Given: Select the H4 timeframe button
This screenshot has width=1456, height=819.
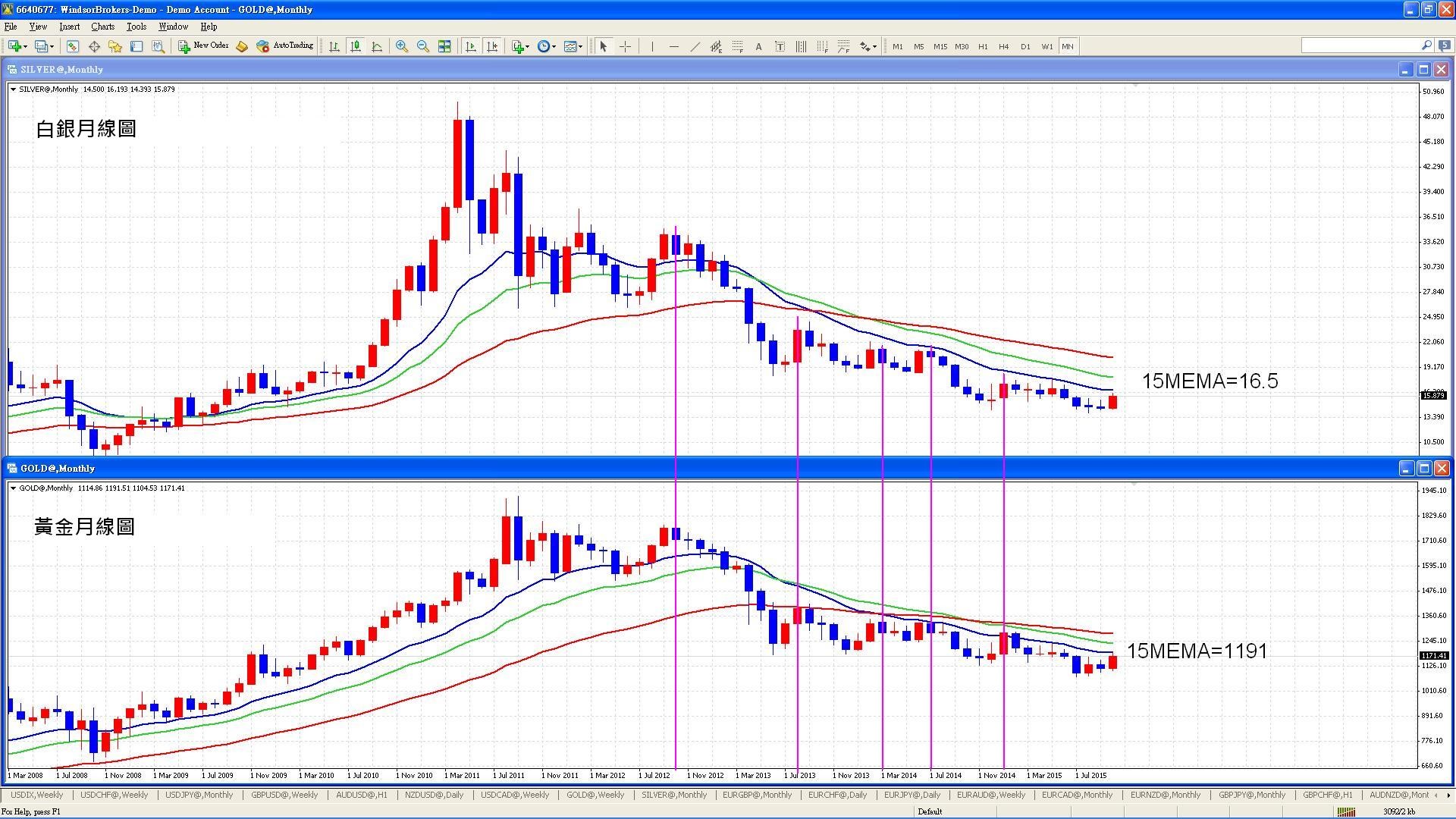Looking at the screenshot, I should point(1003,47).
